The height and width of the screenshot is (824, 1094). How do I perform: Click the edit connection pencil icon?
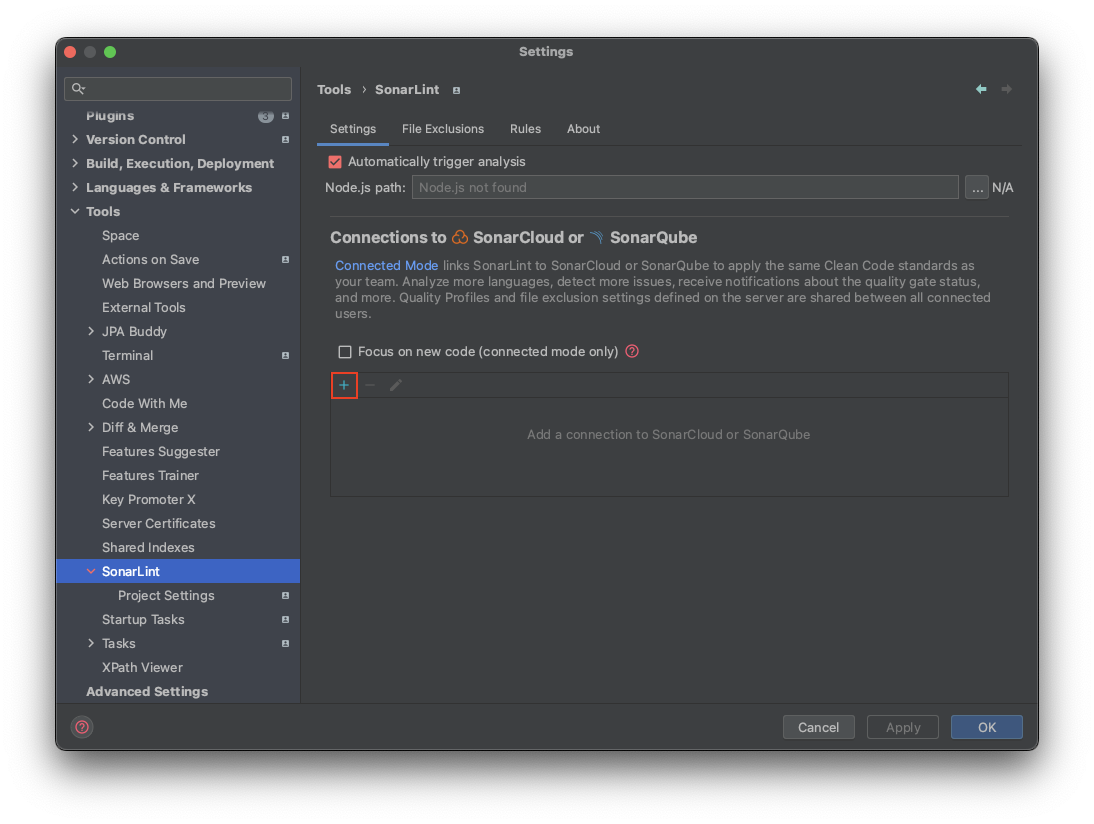[x=396, y=385]
